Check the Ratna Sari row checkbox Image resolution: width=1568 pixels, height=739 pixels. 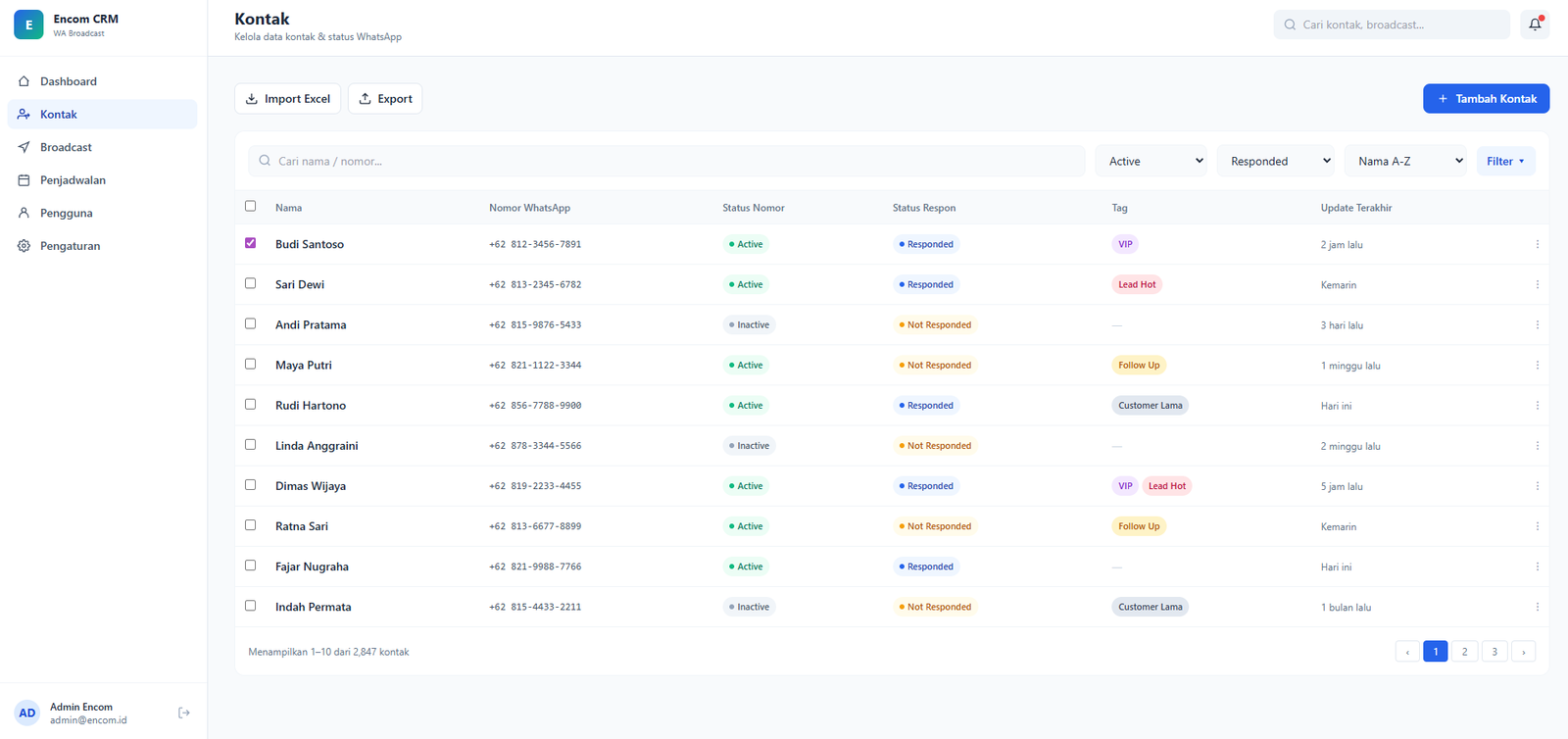pyautogui.click(x=250, y=525)
